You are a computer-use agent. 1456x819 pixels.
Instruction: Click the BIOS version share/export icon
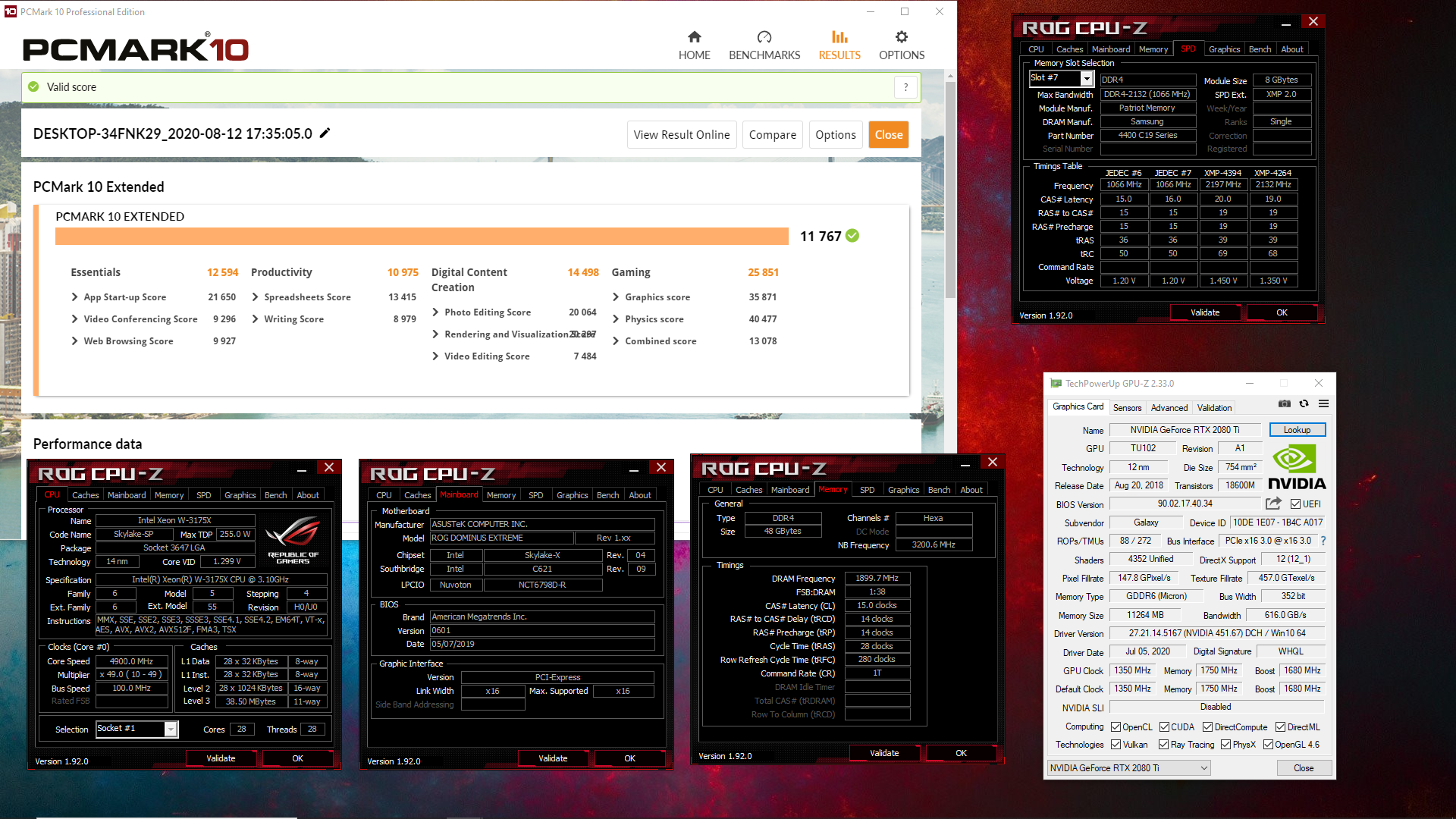[1273, 504]
